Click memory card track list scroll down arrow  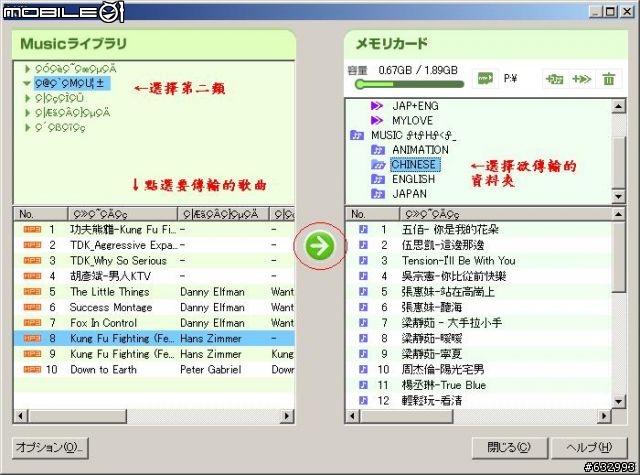pyautogui.click(x=618, y=401)
